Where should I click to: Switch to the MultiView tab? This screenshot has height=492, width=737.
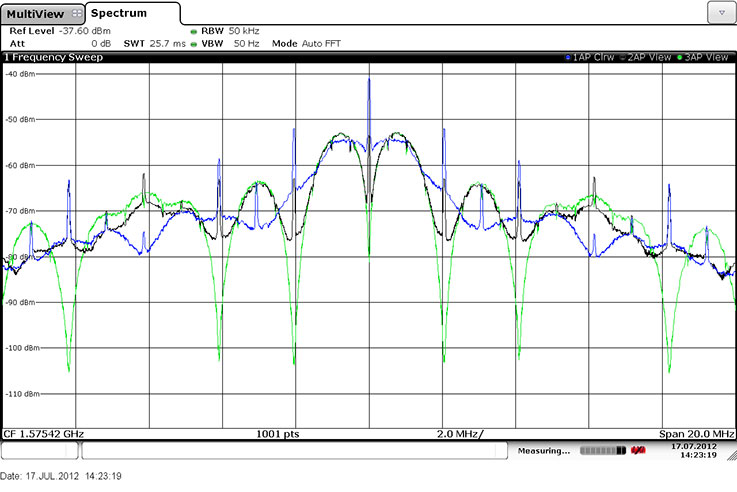pyautogui.click(x=36, y=14)
